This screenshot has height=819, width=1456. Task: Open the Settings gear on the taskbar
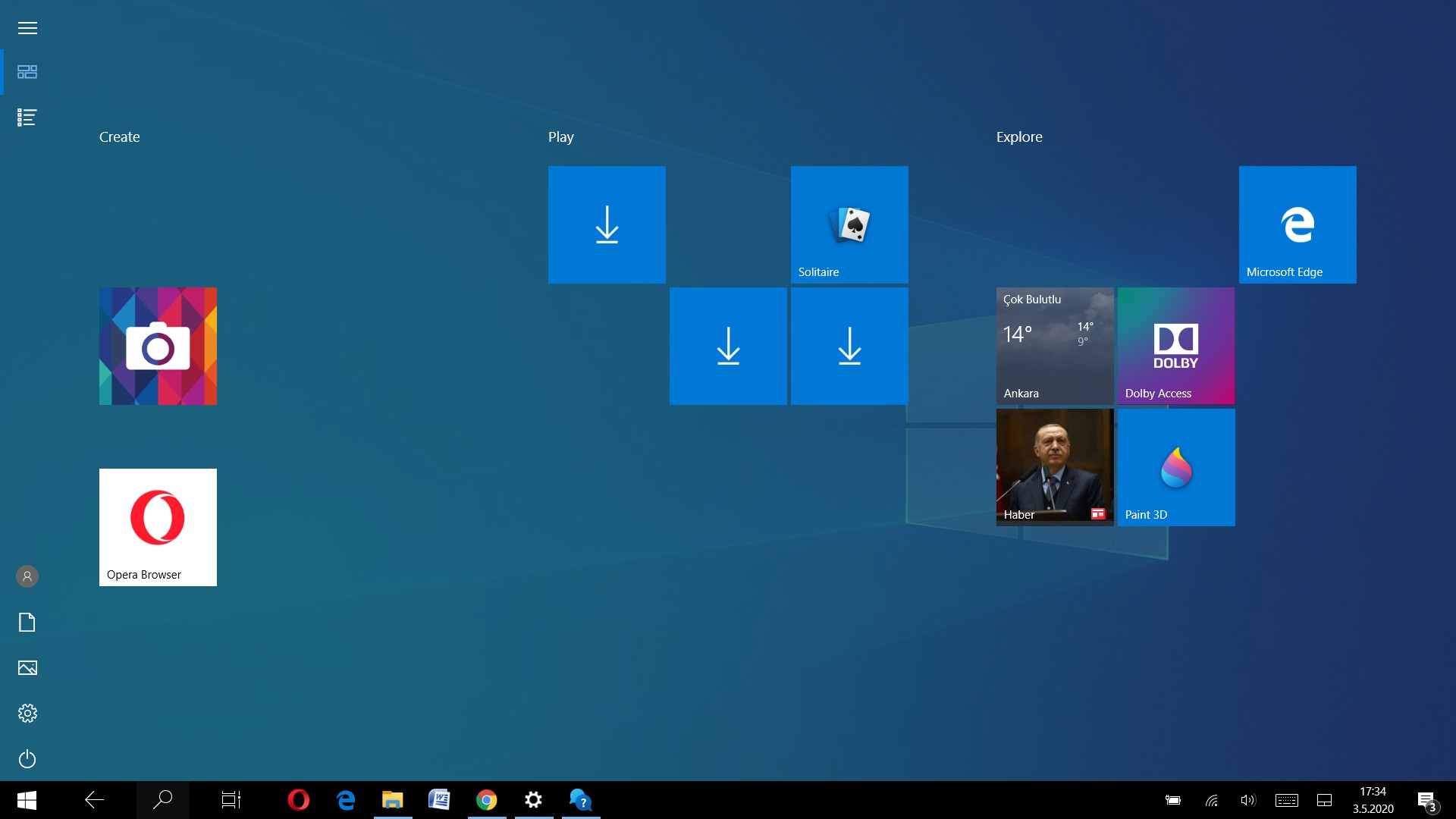pyautogui.click(x=534, y=800)
